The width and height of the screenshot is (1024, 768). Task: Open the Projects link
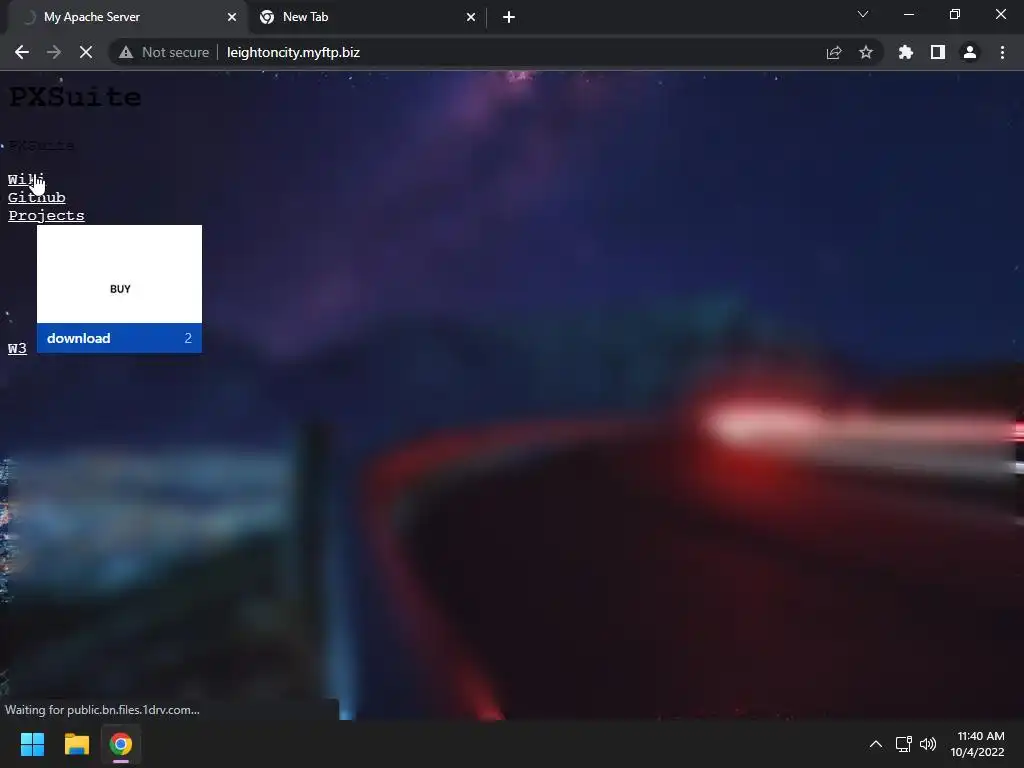[x=46, y=216]
